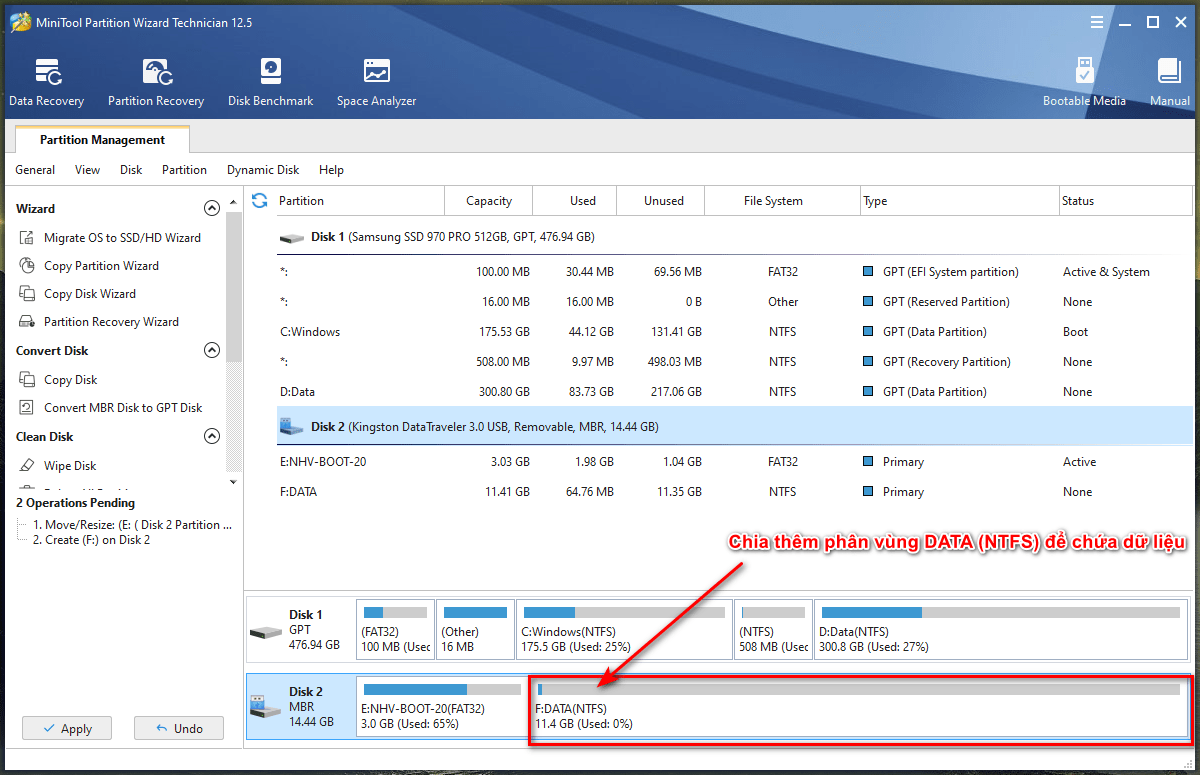Select the 508.00 MB Recovery Partition row

pyautogui.click(x=735, y=362)
